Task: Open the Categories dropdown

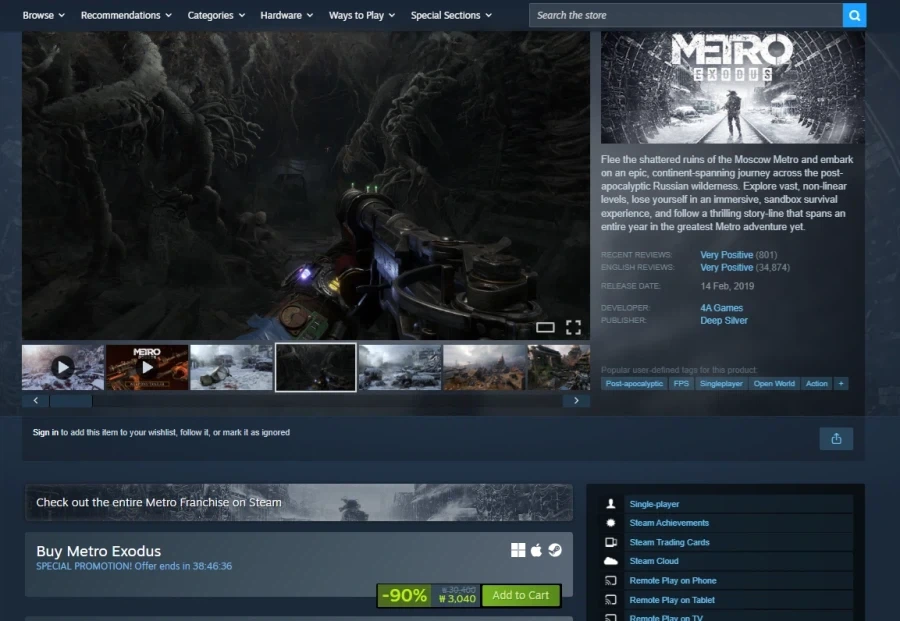Action: pyautogui.click(x=216, y=15)
